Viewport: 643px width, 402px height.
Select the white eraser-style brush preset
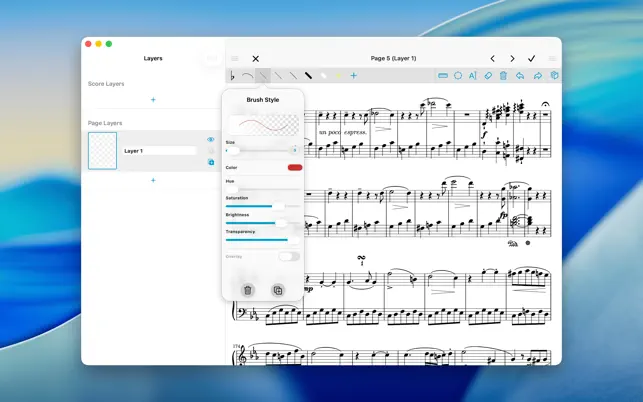(x=323, y=75)
